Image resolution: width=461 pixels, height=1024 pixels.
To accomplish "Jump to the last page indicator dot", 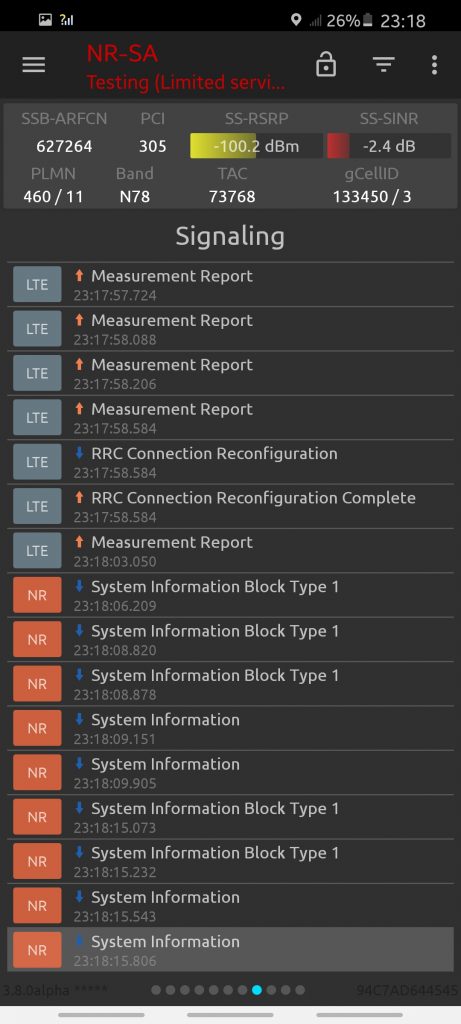I will click(x=300, y=990).
